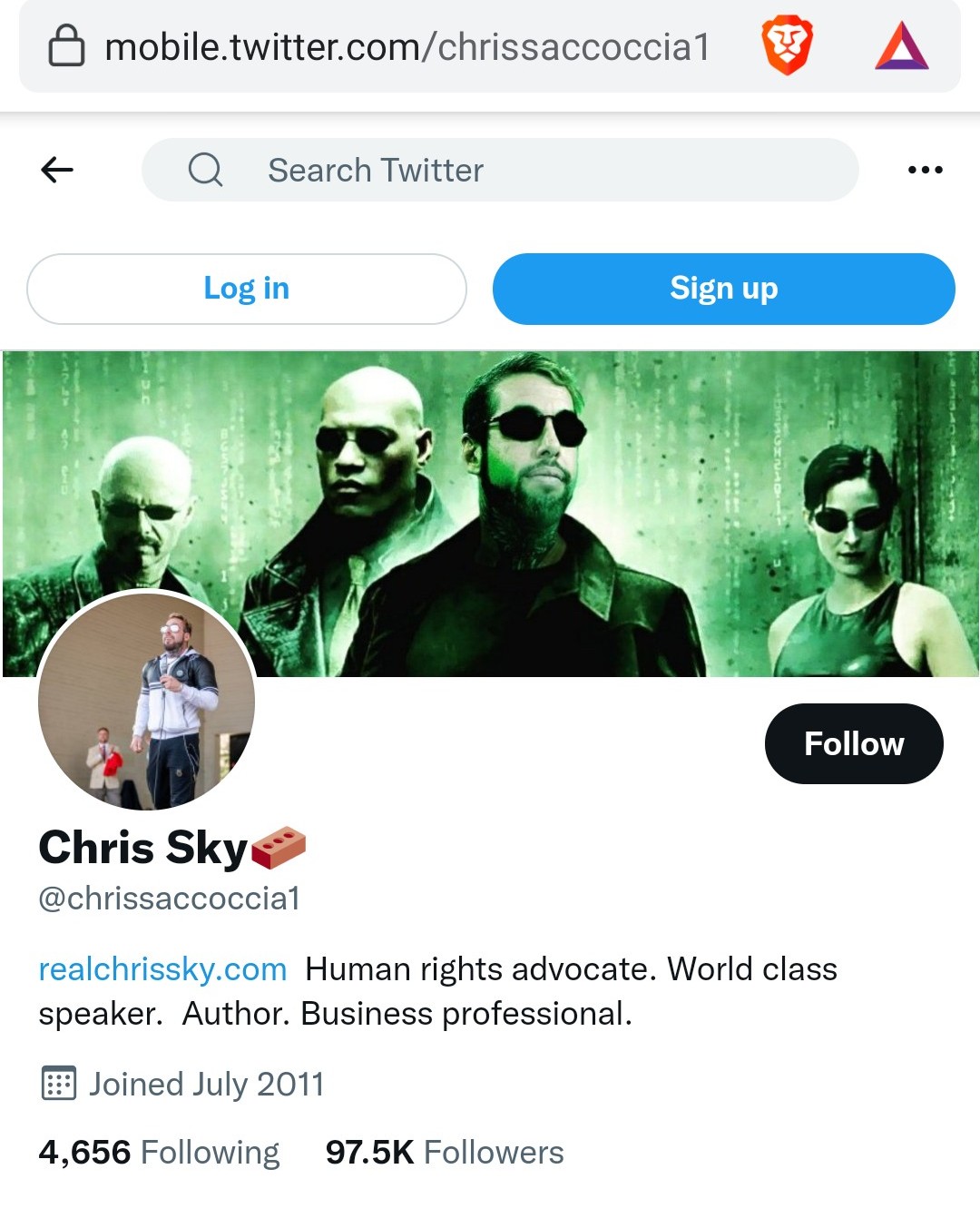
Task: Click the site security lock icon
Action: pos(66,46)
